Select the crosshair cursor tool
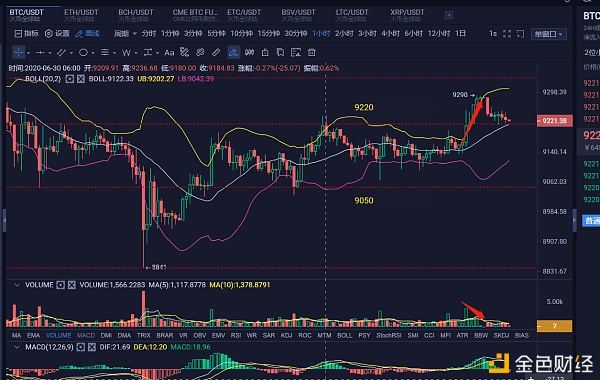The height and width of the screenshot is (380, 600). tap(18, 52)
